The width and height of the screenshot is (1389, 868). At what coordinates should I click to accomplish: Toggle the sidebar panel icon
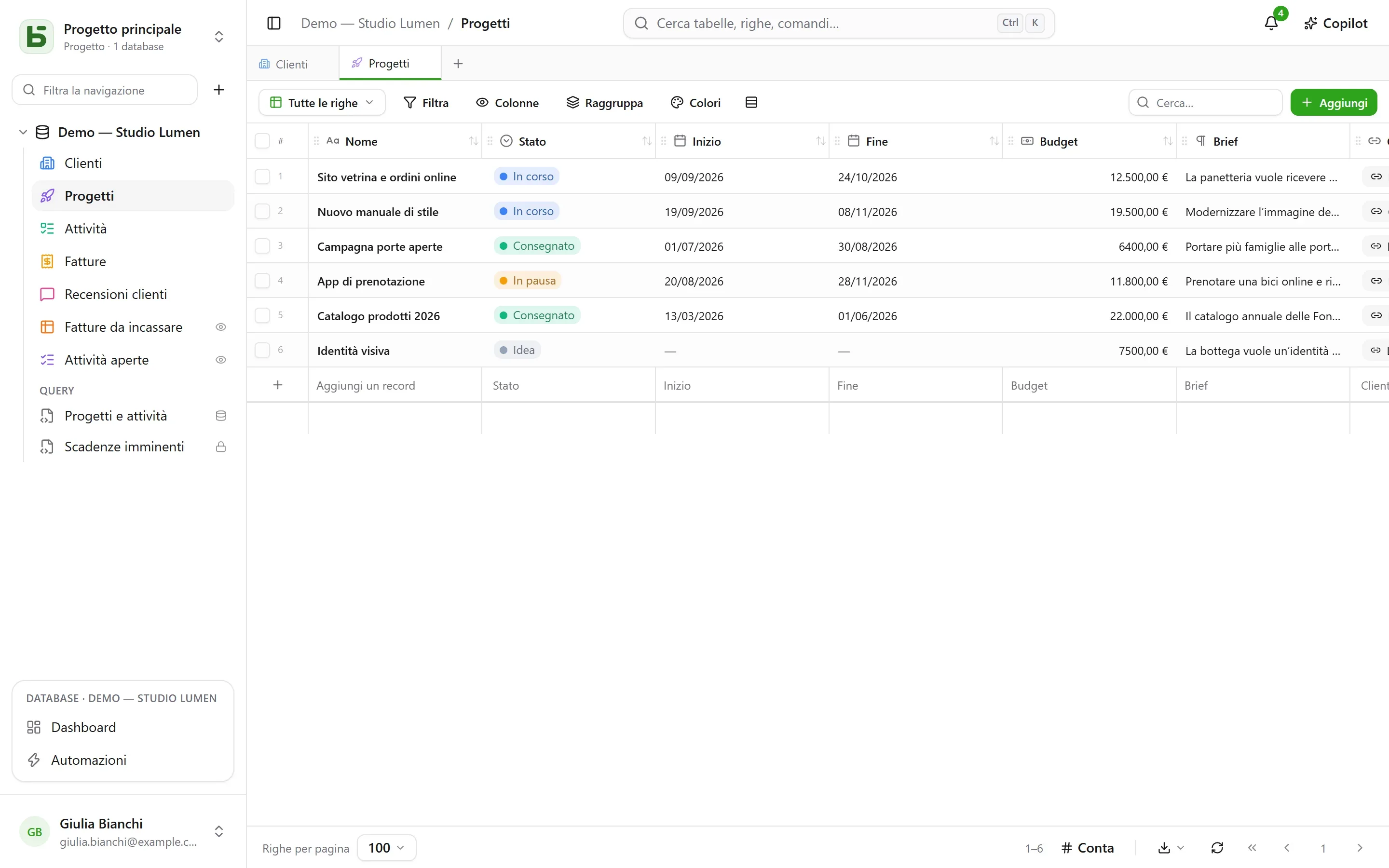pos(274,23)
